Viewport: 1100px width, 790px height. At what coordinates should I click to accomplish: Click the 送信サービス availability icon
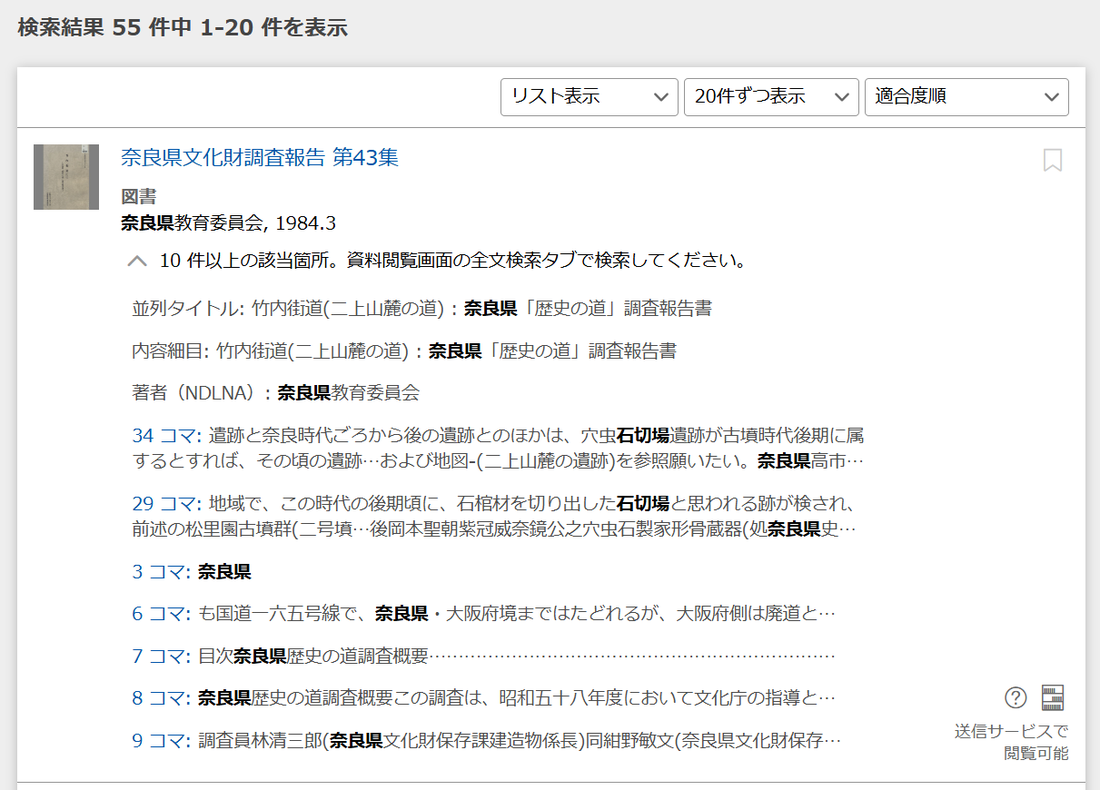pos(1052,697)
